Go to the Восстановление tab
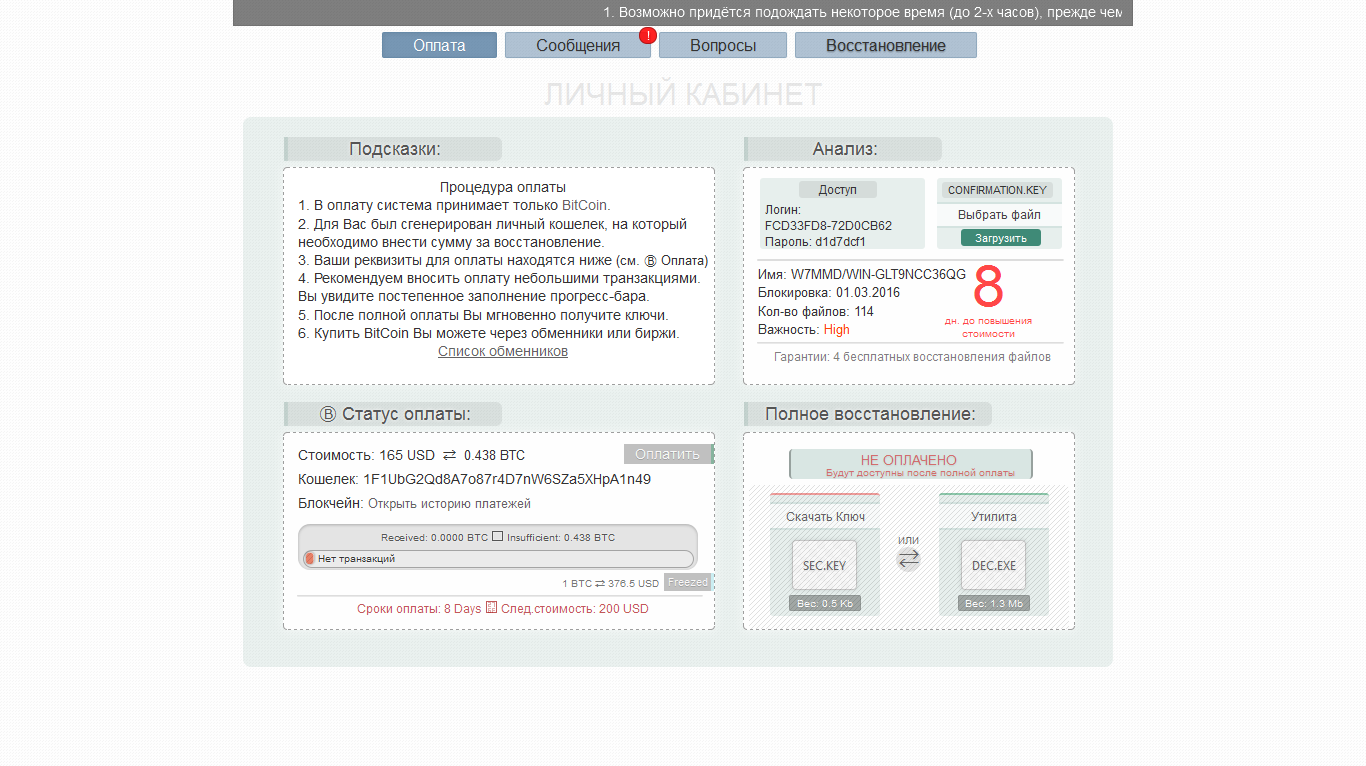Viewport: 1366px width, 766px height. click(885, 45)
